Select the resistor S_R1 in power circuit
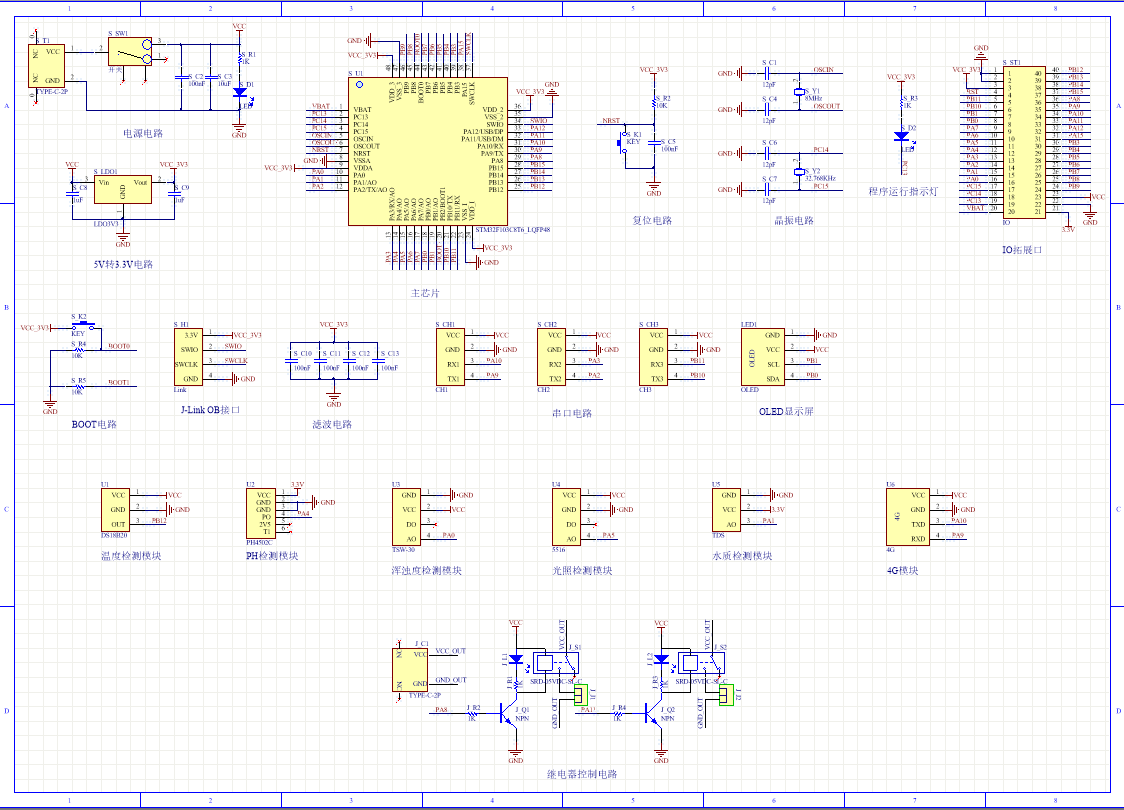Viewport: 1124px width, 810px height. [x=239, y=59]
